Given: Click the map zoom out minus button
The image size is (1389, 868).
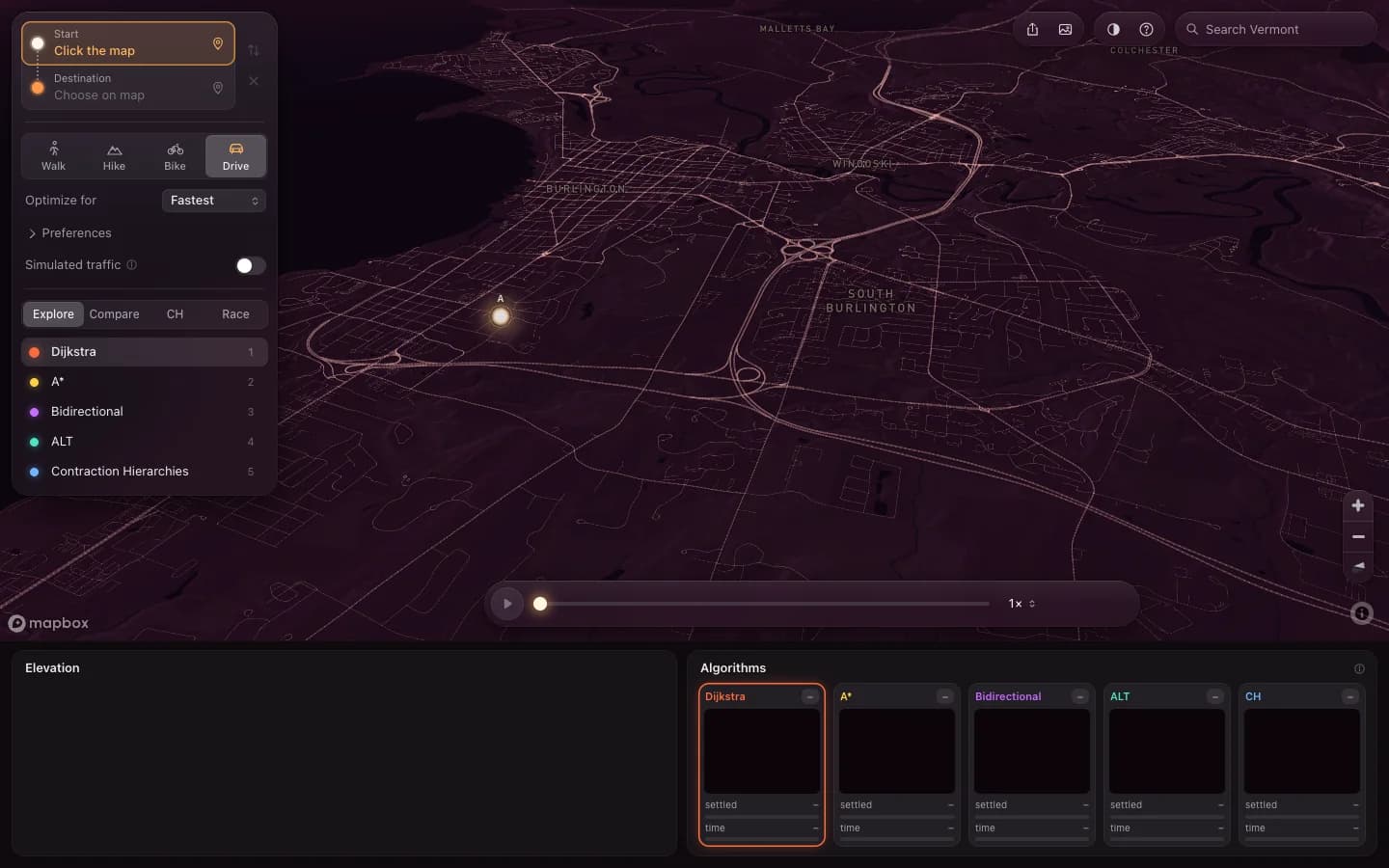Looking at the screenshot, I should 1358,536.
